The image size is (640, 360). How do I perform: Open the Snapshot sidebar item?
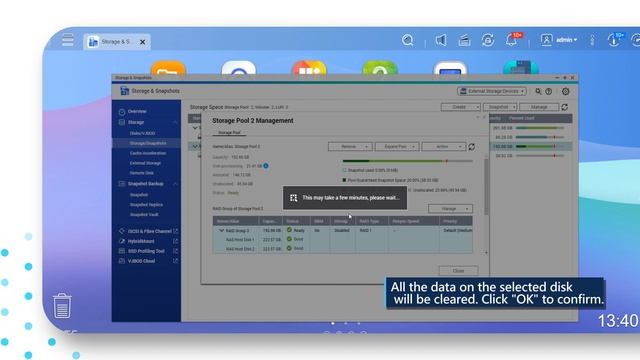[x=139, y=195]
